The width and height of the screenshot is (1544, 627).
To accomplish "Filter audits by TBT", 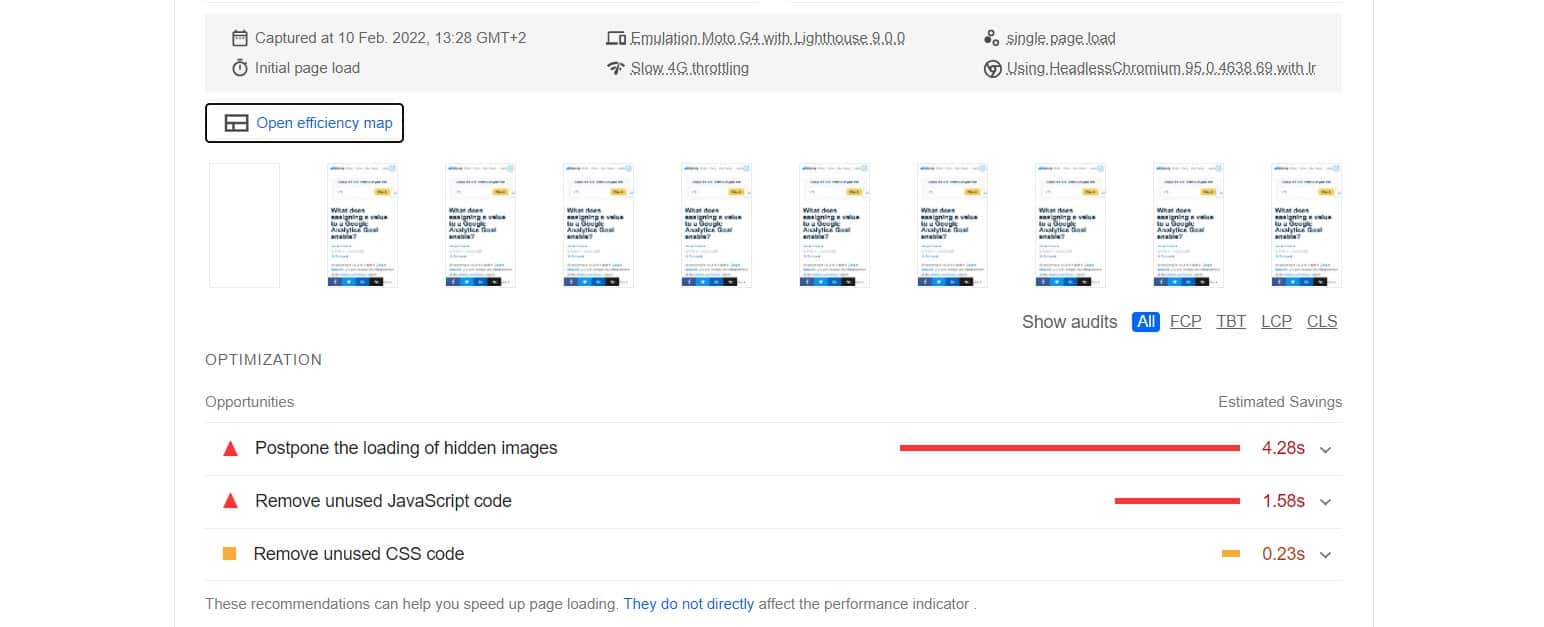I will [x=1231, y=321].
